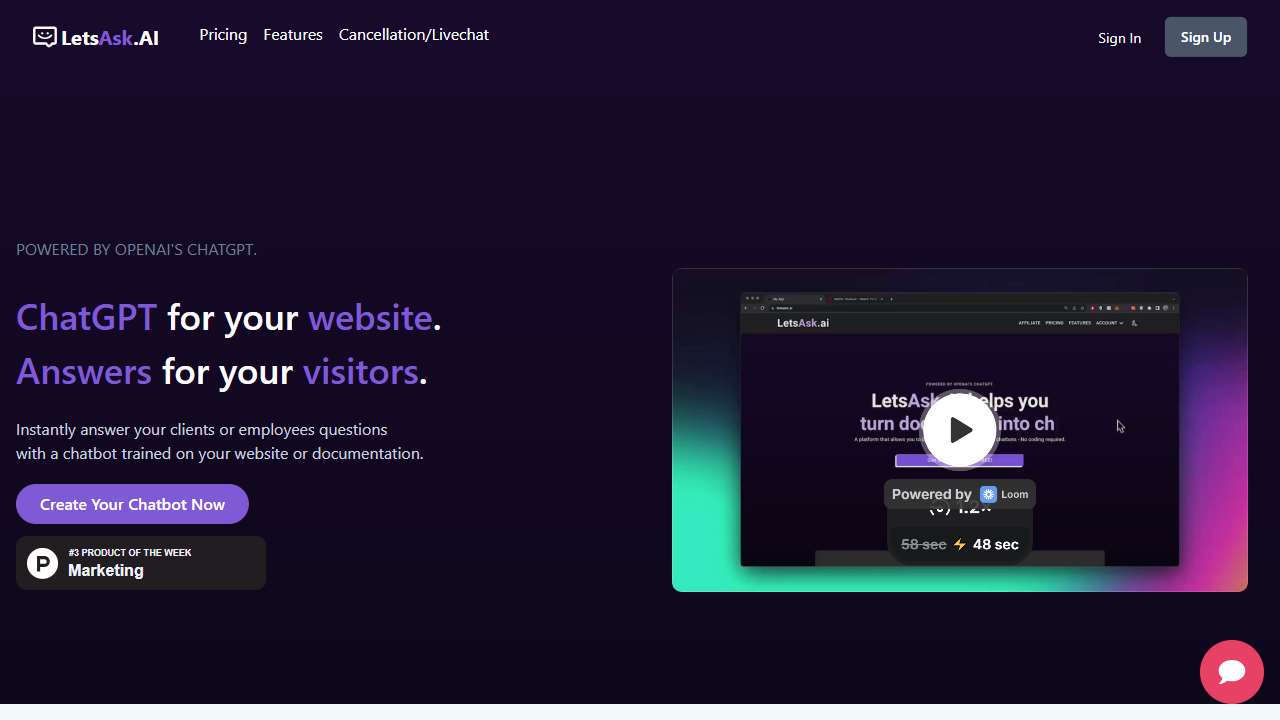Click the Product Hunt P badge icon

tap(42, 563)
